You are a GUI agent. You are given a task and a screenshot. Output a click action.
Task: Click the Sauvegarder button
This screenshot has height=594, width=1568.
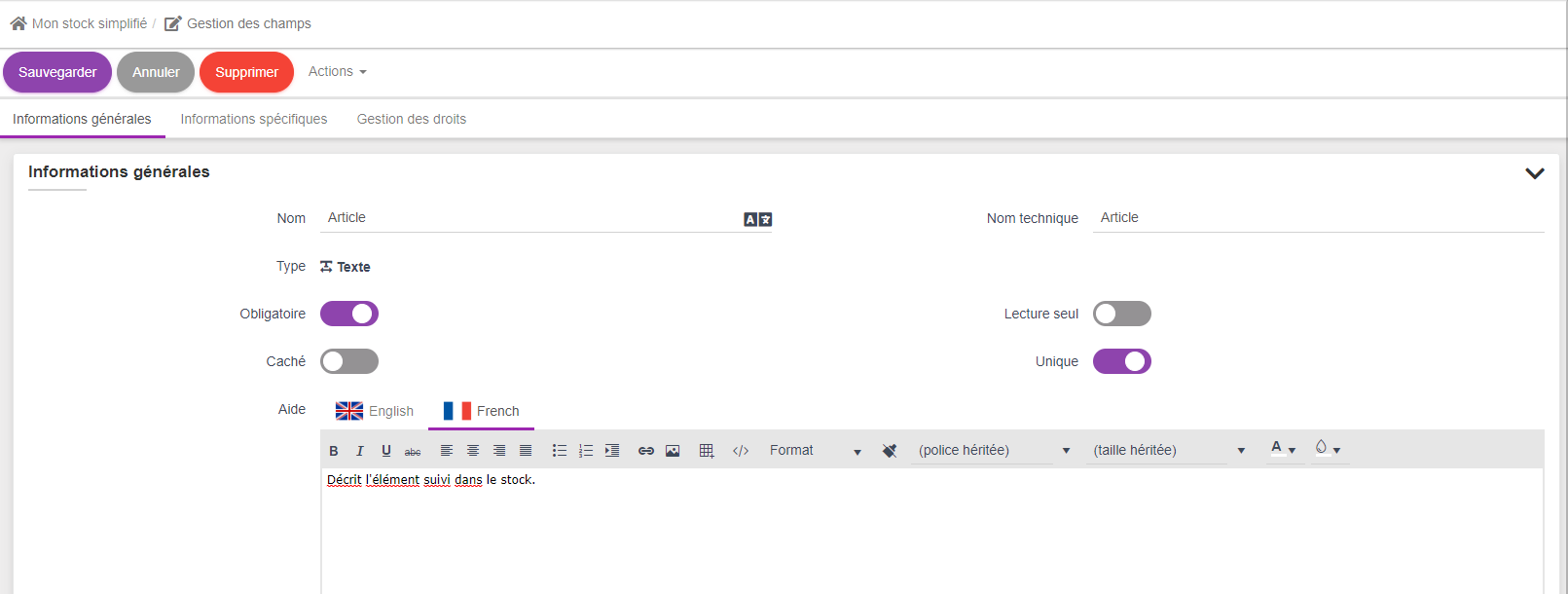pos(57,72)
